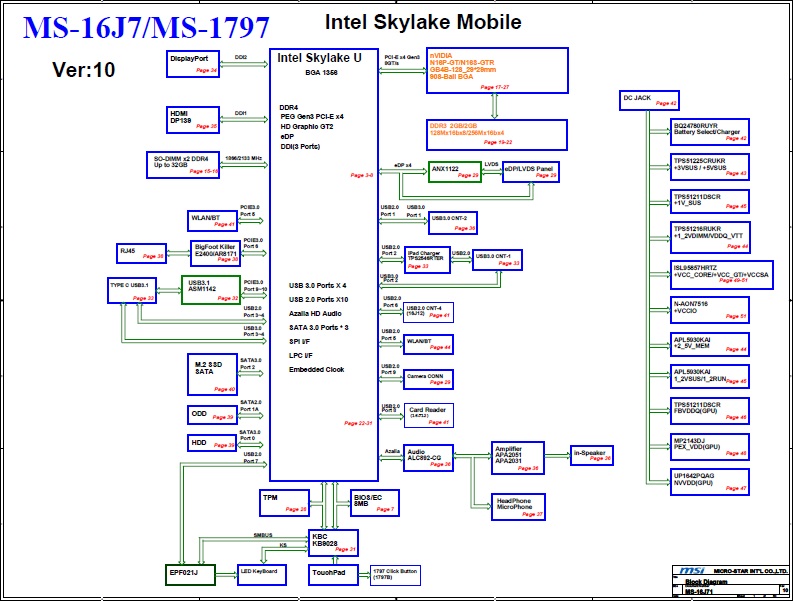Select the BQ24780RUYR Battery Charger block
The image size is (793, 601).
pyautogui.click(x=710, y=132)
